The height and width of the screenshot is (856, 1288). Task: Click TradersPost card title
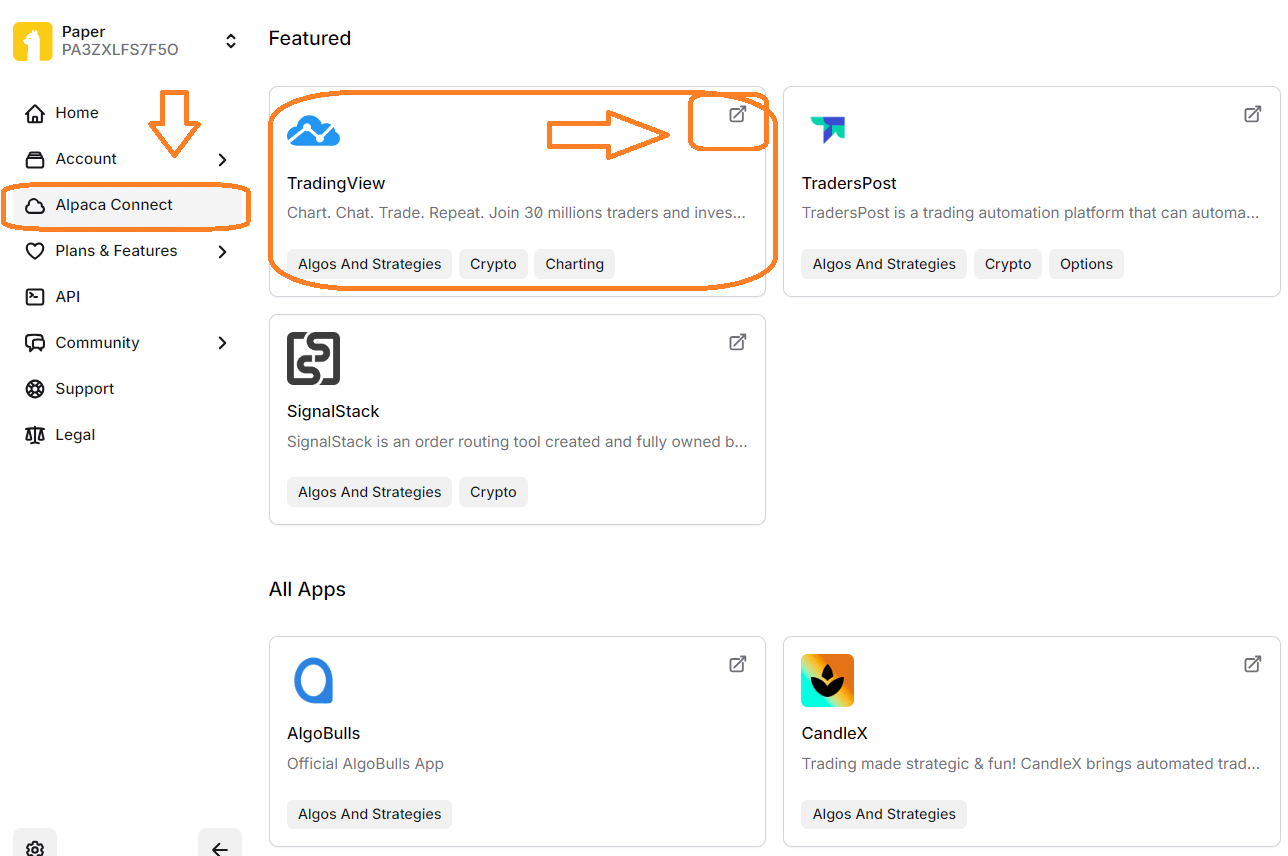coord(849,183)
